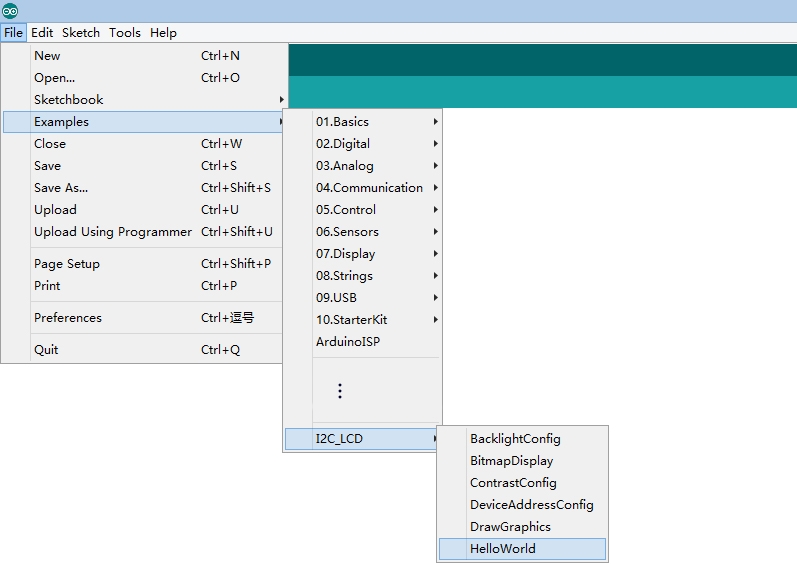Expand the 04.Communication submenu
This screenshot has height=564, width=797.
(369, 188)
